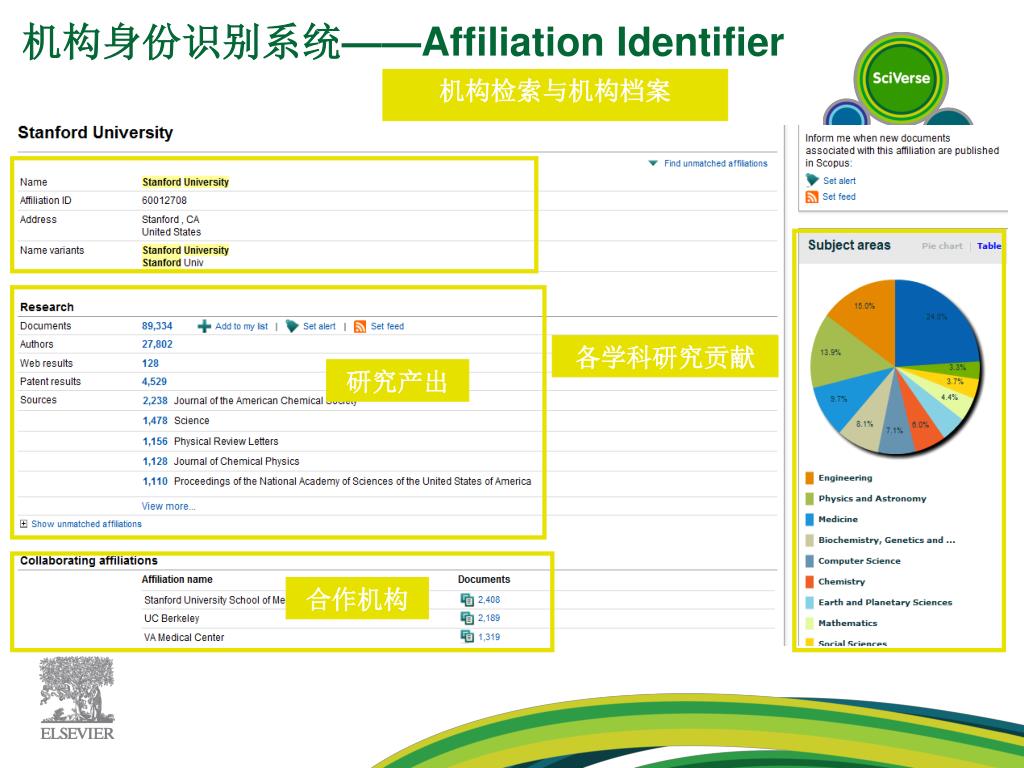Open the 4,529 patent results link
Screen dimensions: 1024x768
[154, 381]
